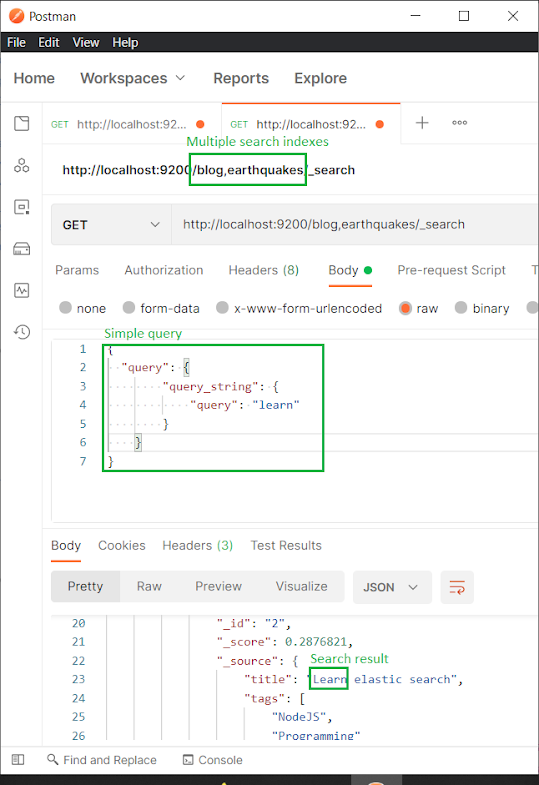This screenshot has width=539, height=785.
Task: Open the response Cookies tab
Action: [122, 546]
